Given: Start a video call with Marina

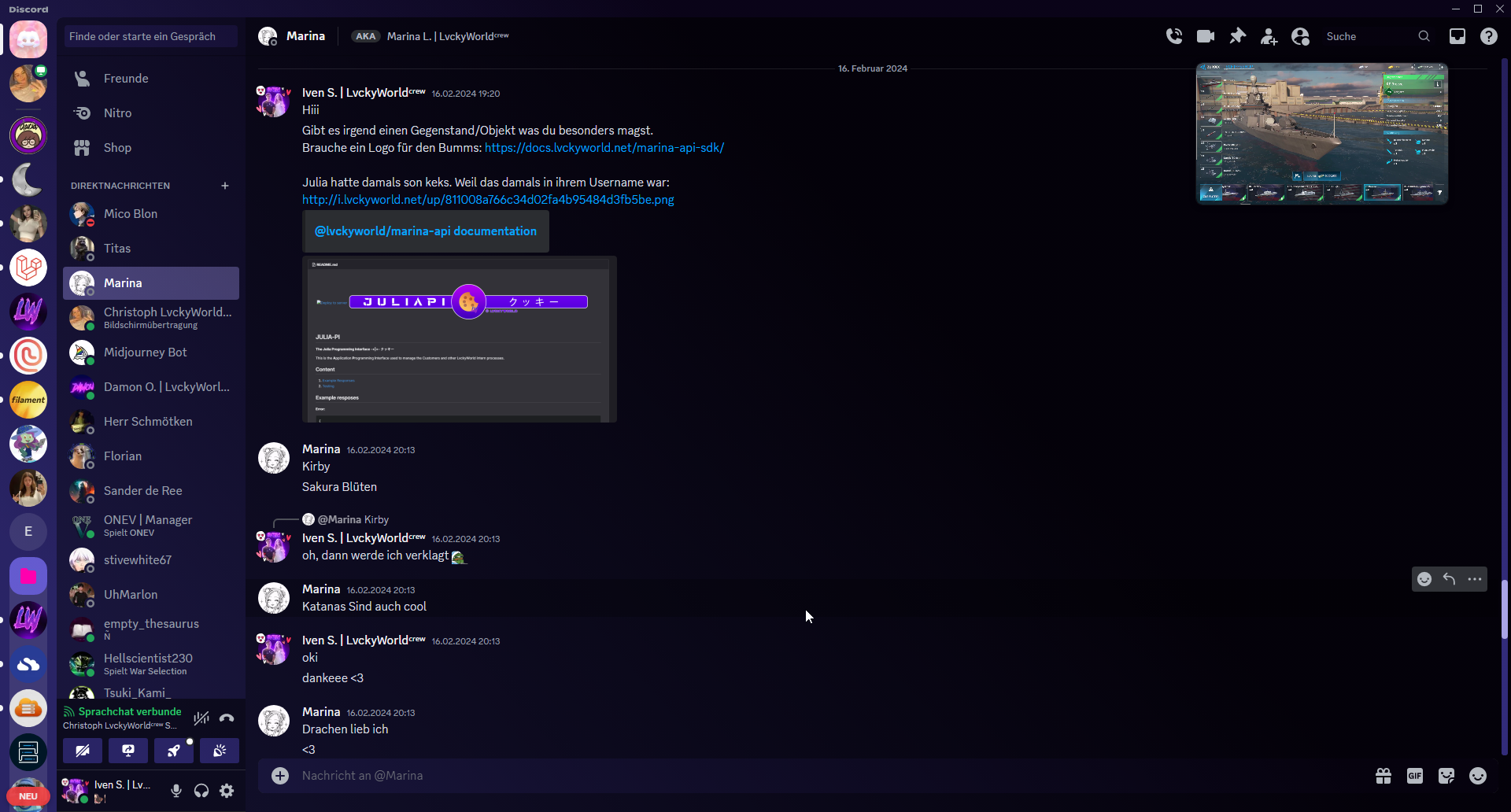Looking at the screenshot, I should point(1206,36).
